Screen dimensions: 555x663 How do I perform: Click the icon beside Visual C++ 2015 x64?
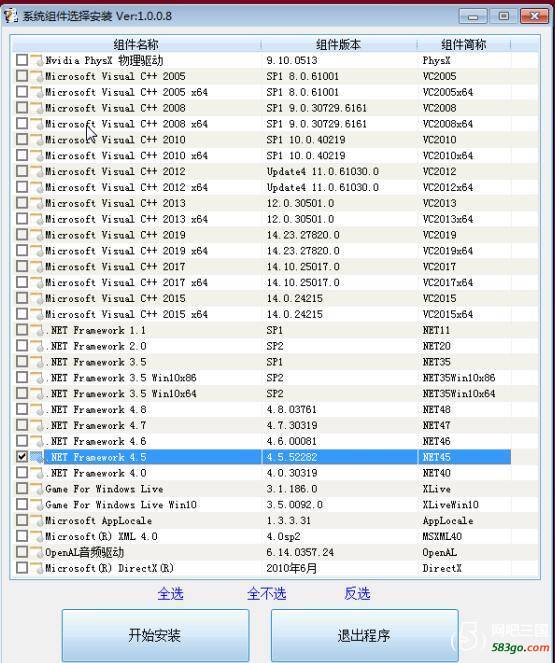(37, 314)
